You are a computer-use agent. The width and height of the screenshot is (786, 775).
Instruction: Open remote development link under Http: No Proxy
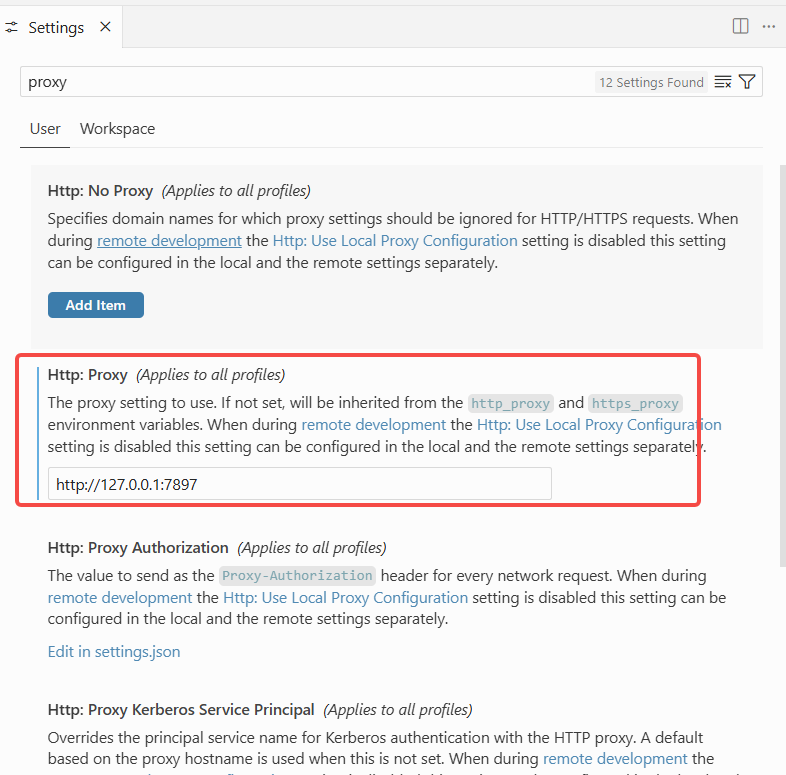(169, 241)
